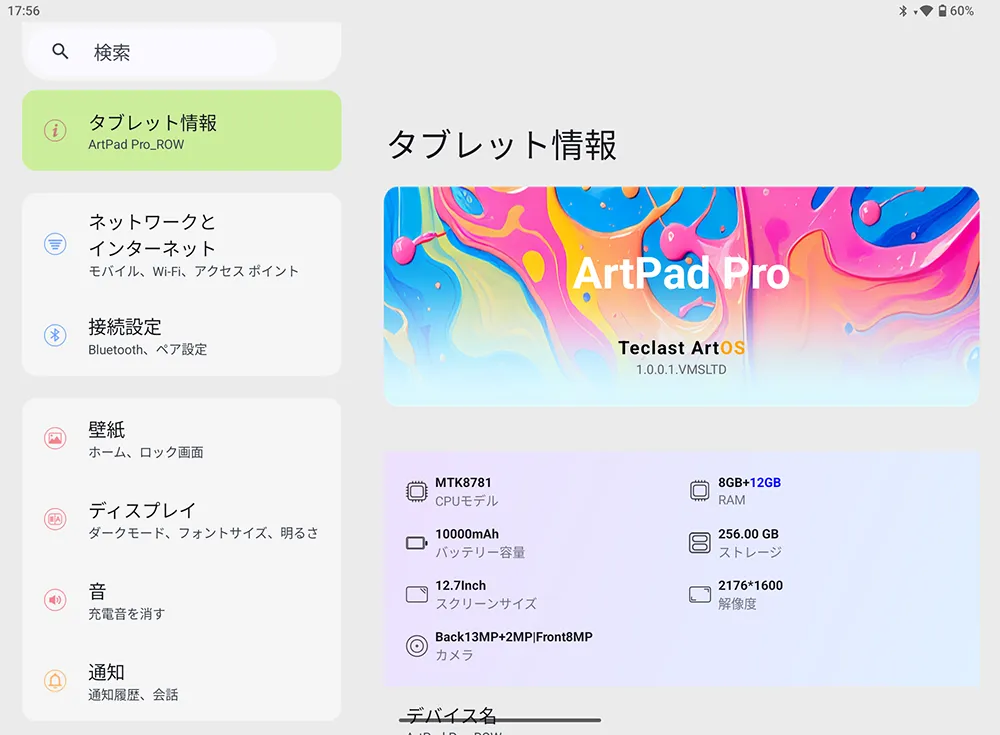Screen dimensions: 1000x735
Task: Click the 17:56 clock in status bar
Action: click(24, 11)
